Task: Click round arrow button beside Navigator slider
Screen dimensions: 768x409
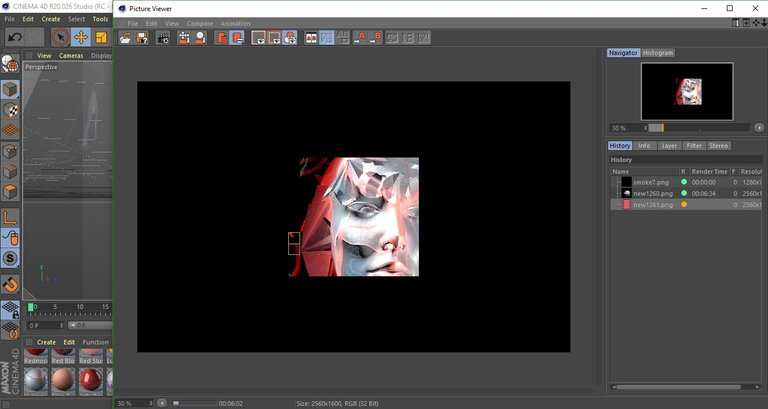Action: tap(759, 127)
